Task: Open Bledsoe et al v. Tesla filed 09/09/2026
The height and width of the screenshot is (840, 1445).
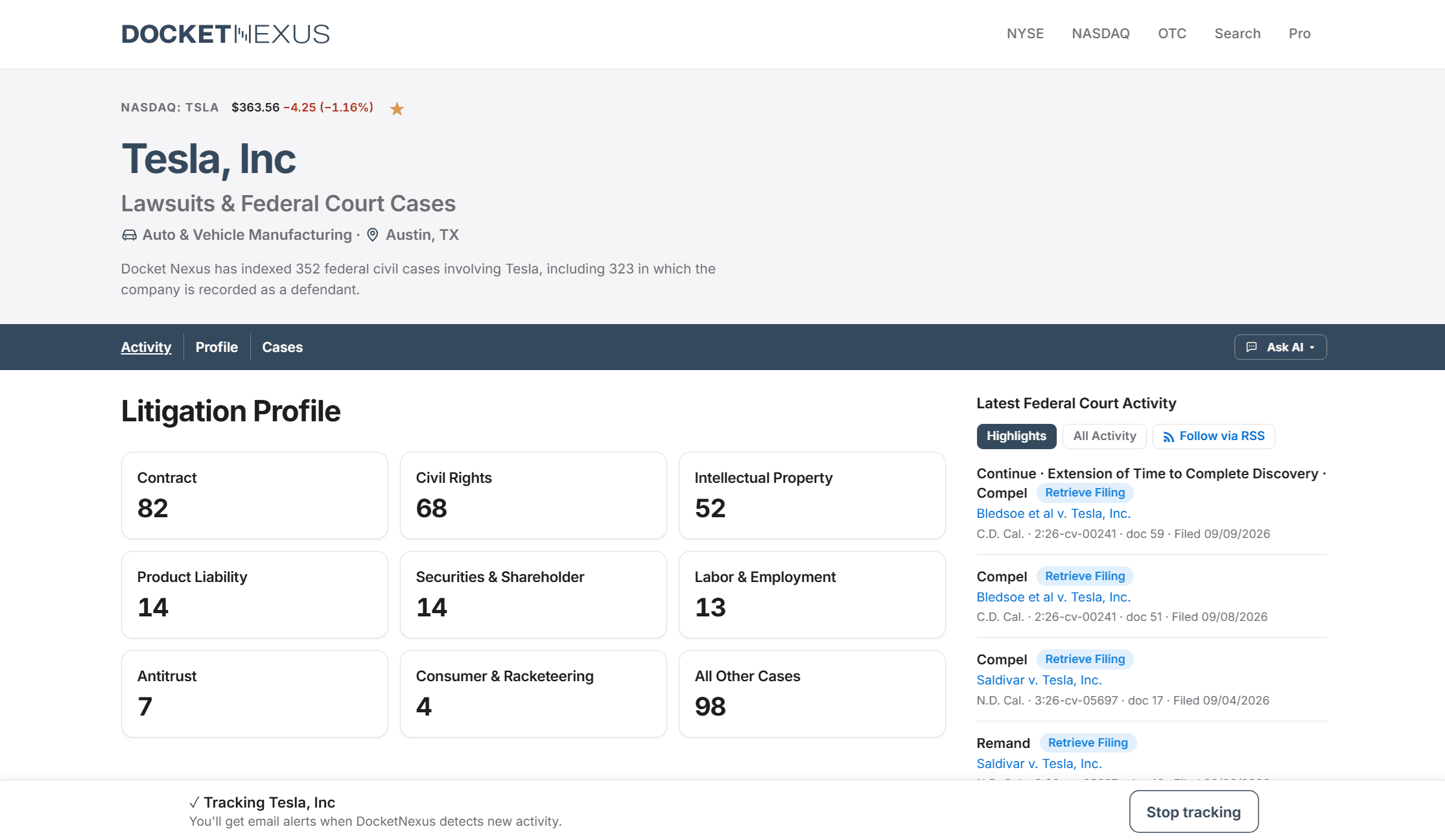Action: (1053, 513)
